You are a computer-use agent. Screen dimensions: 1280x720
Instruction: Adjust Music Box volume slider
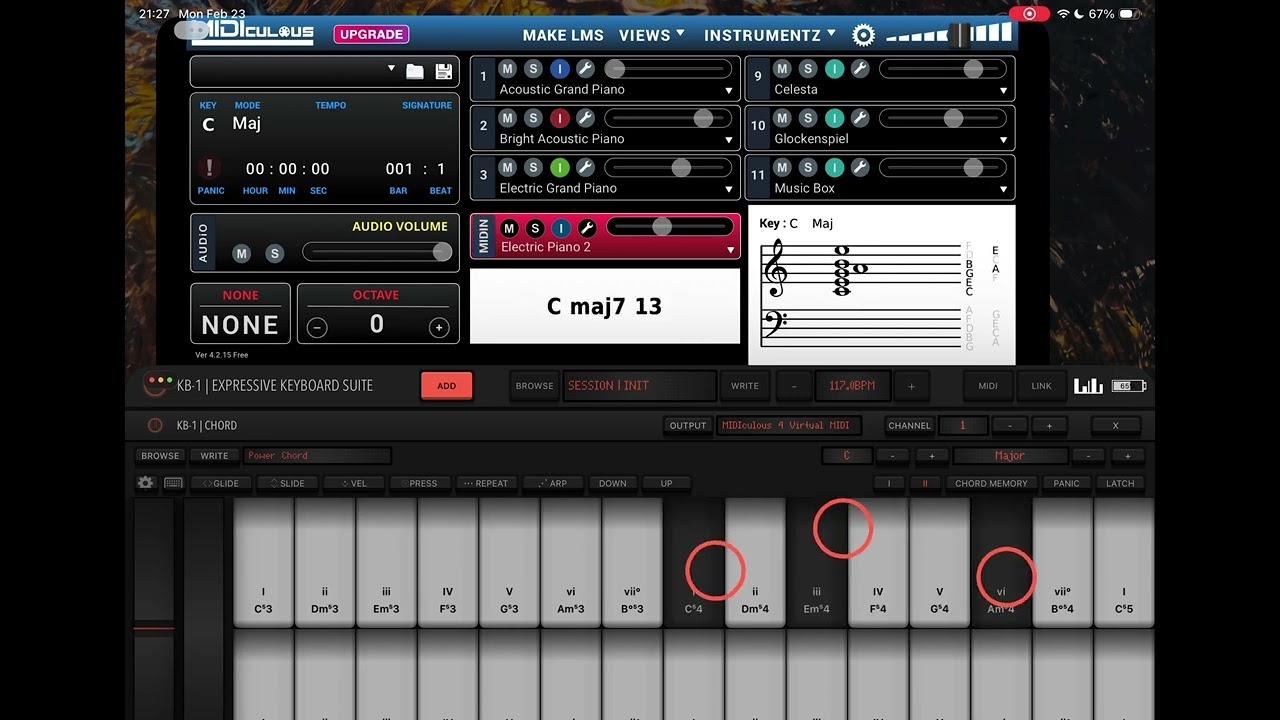pyautogui.click(x=943, y=167)
